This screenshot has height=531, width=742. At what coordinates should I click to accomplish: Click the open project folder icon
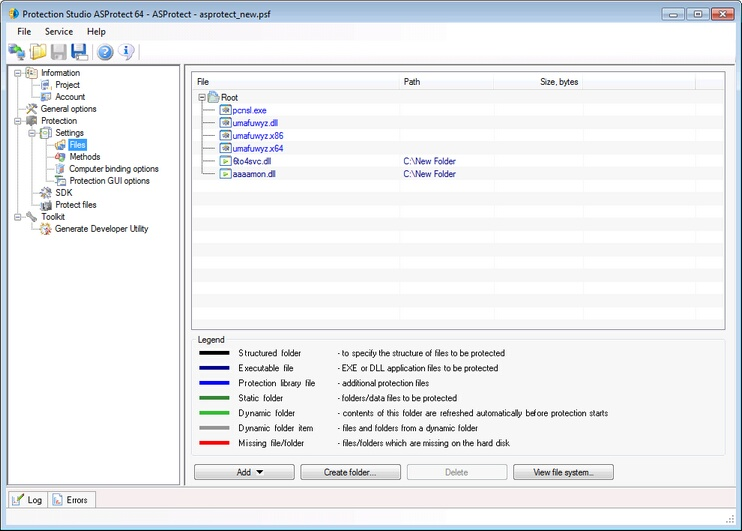pyautogui.click(x=38, y=52)
